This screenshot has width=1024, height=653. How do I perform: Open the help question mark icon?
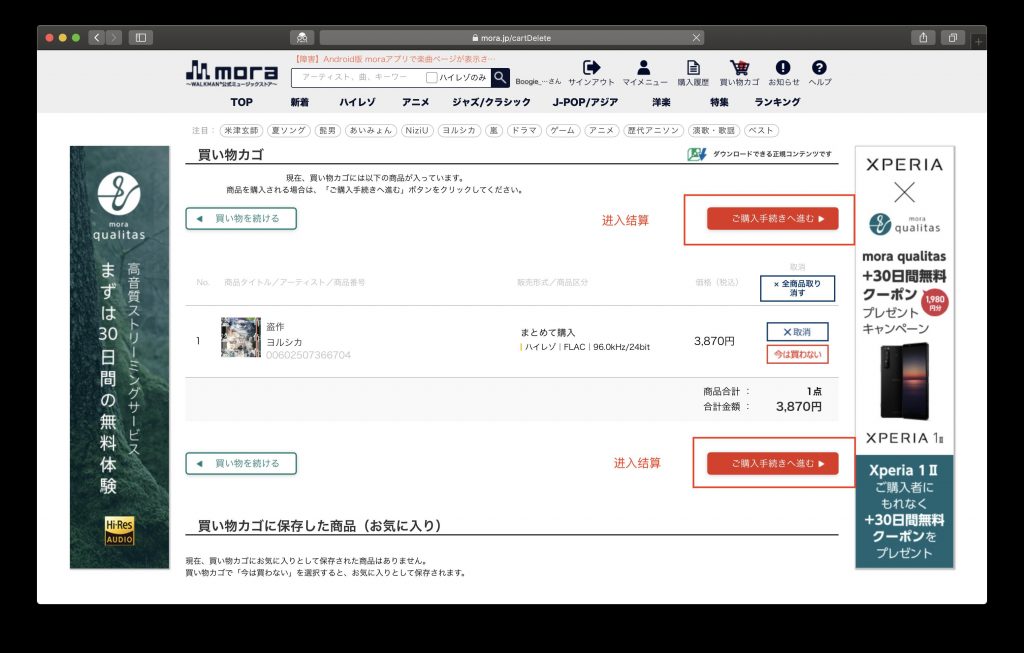(x=819, y=67)
